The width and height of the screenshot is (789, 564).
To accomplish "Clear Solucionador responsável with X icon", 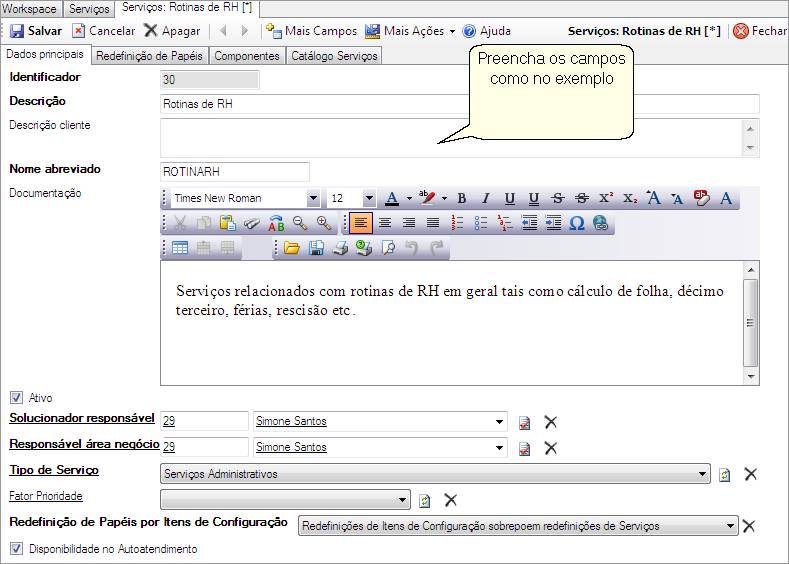I will [x=550, y=422].
